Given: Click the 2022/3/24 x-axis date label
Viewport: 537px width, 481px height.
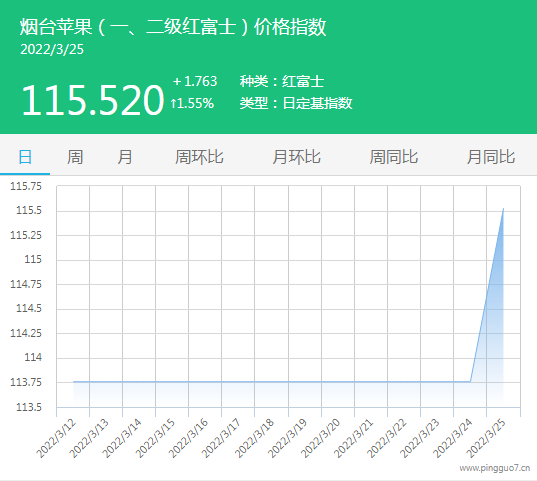Looking at the screenshot, I should pos(453,438).
